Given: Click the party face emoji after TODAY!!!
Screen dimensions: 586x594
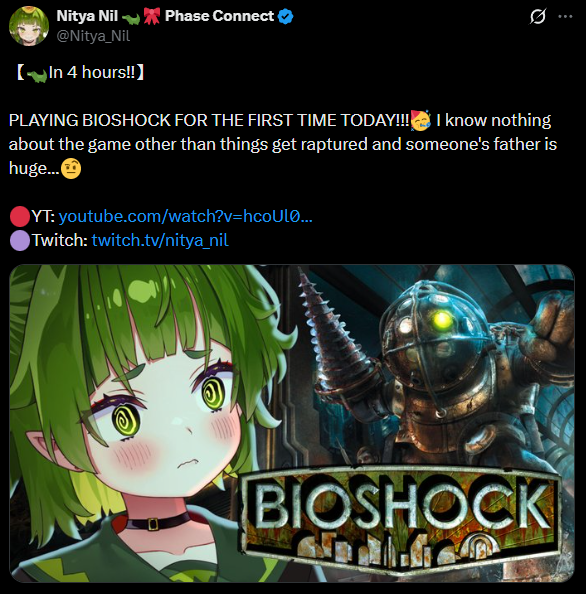Looking at the screenshot, I should pyautogui.click(x=420, y=120).
